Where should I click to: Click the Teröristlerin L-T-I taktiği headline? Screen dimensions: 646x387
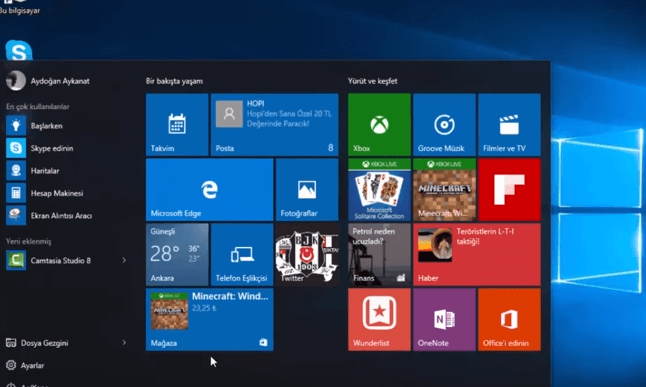[x=485, y=236]
